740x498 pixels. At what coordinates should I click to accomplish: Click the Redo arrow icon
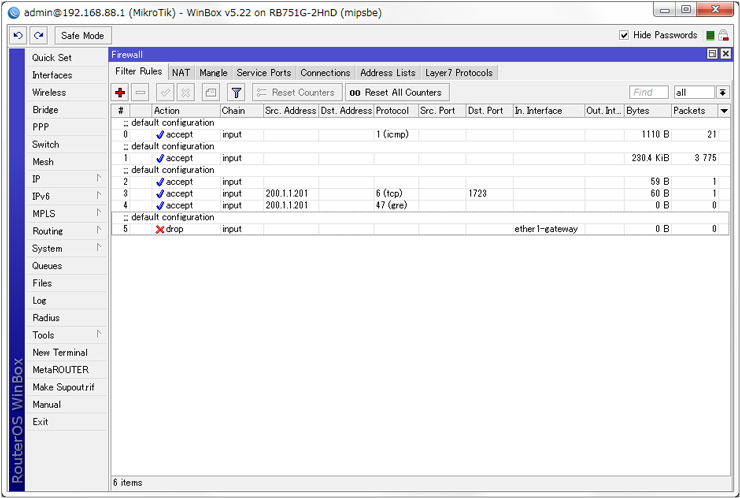pos(38,35)
